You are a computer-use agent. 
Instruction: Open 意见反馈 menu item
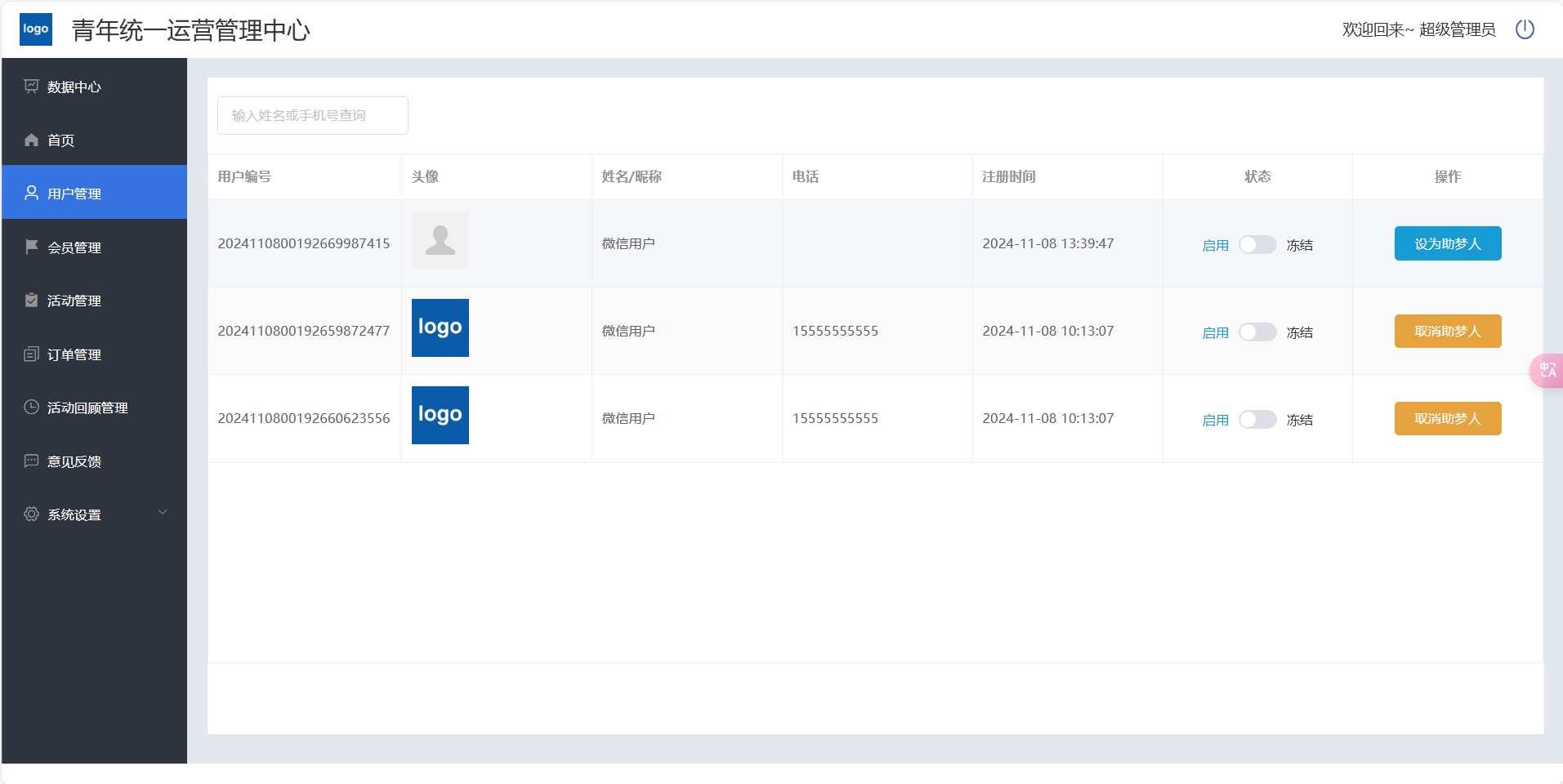(x=94, y=461)
